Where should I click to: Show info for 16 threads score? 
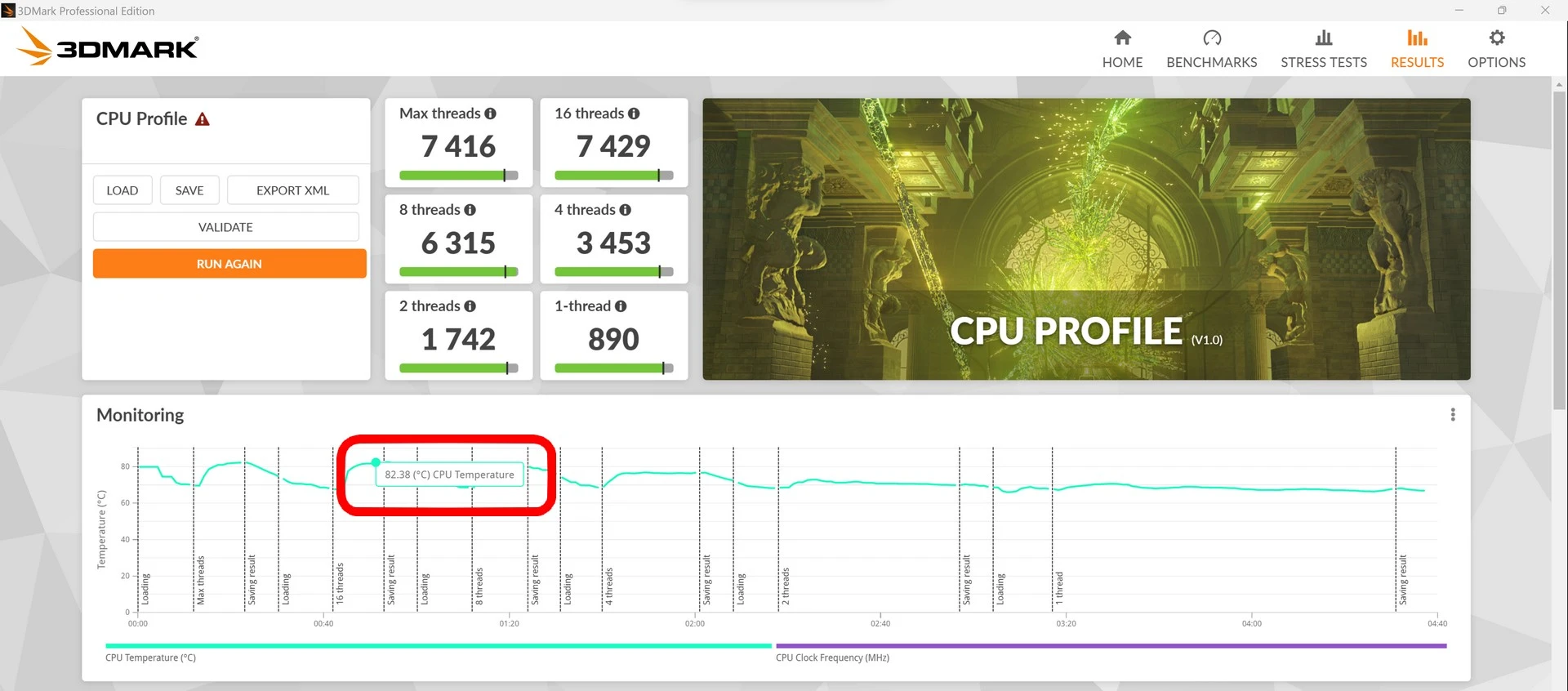coord(634,114)
